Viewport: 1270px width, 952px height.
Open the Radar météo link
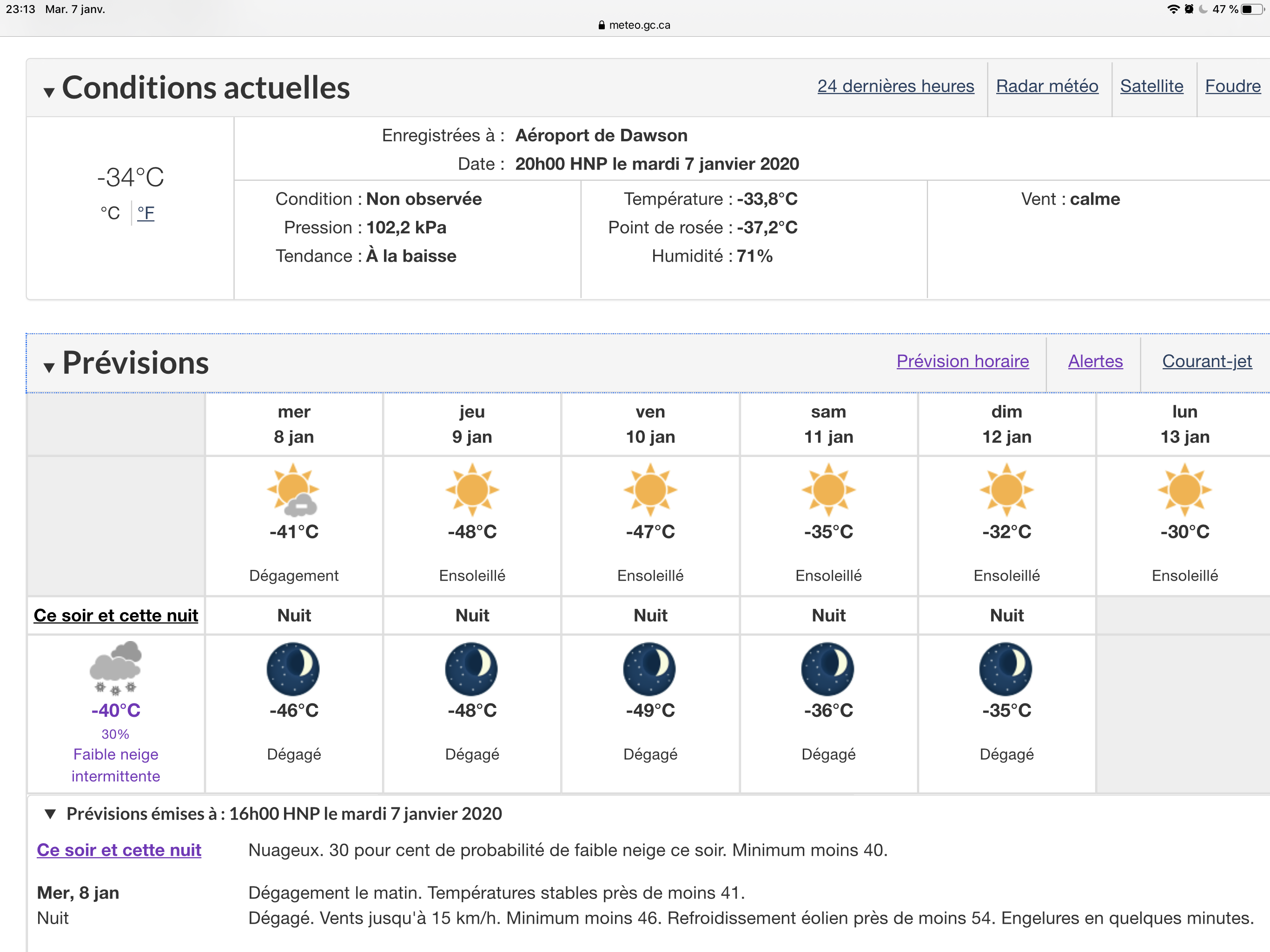[x=1047, y=86]
